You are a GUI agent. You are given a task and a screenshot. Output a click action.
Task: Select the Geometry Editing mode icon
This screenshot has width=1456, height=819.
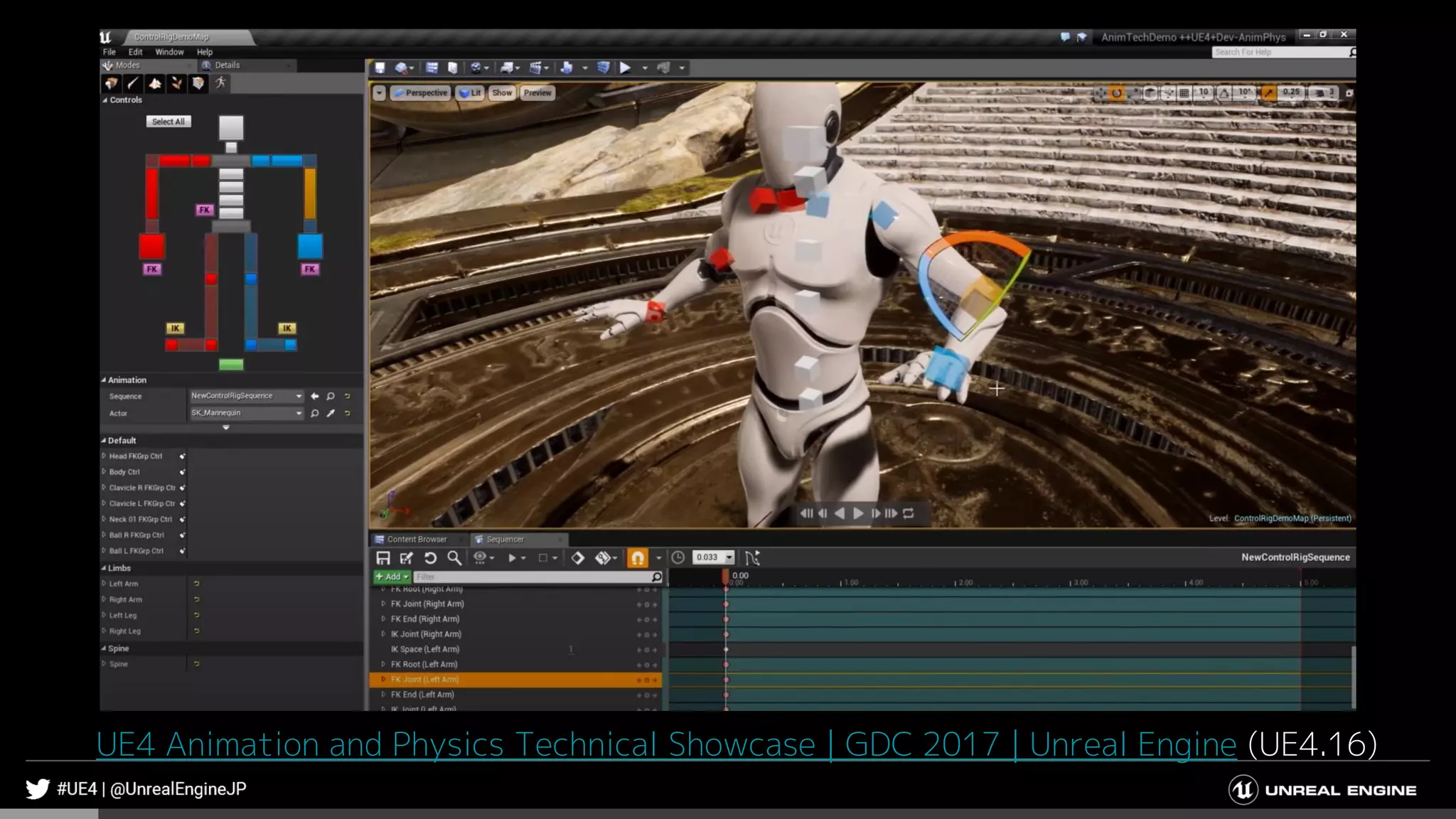[x=198, y=83]
